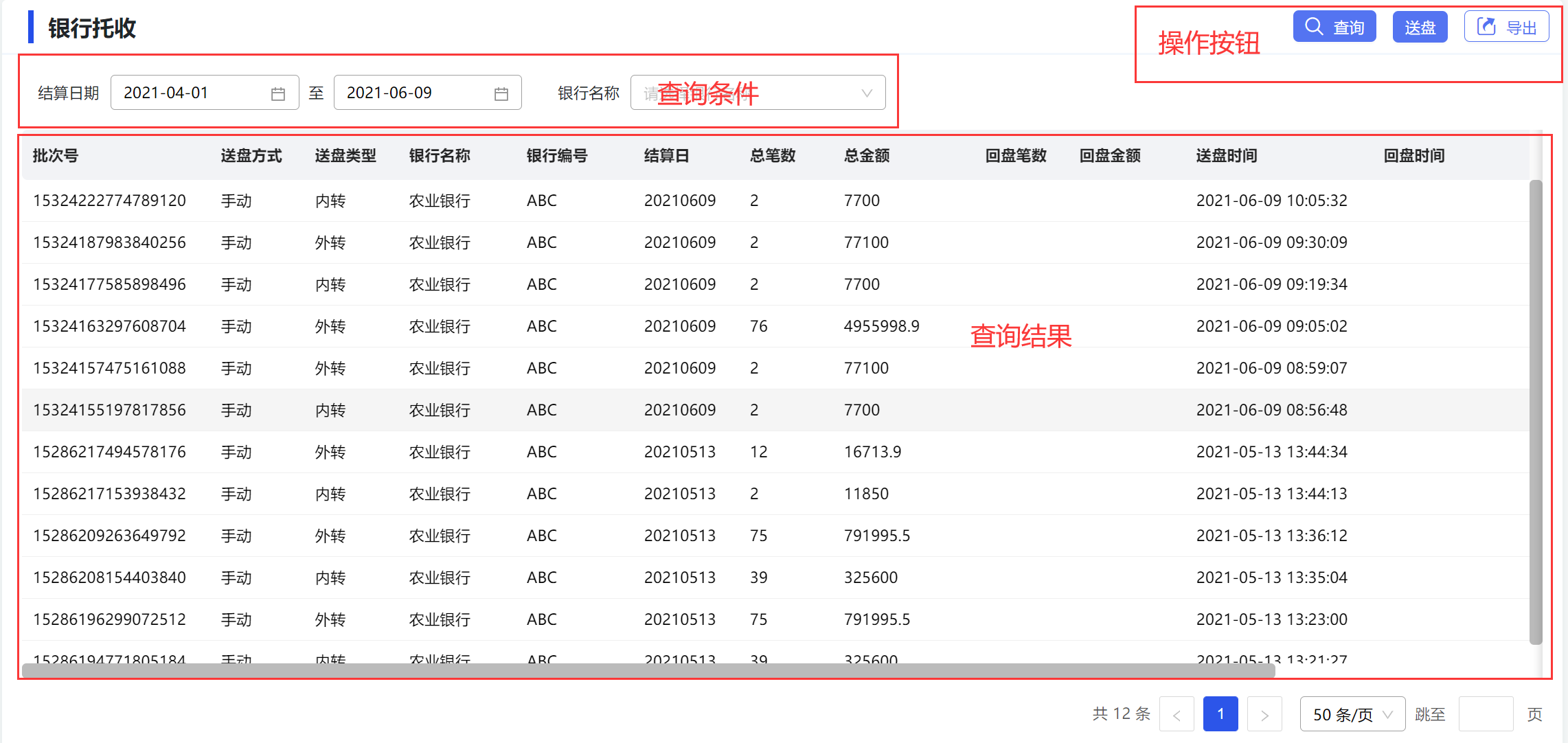Select batch 15324187983840256
1568x743 pixels.
(110, 242)
